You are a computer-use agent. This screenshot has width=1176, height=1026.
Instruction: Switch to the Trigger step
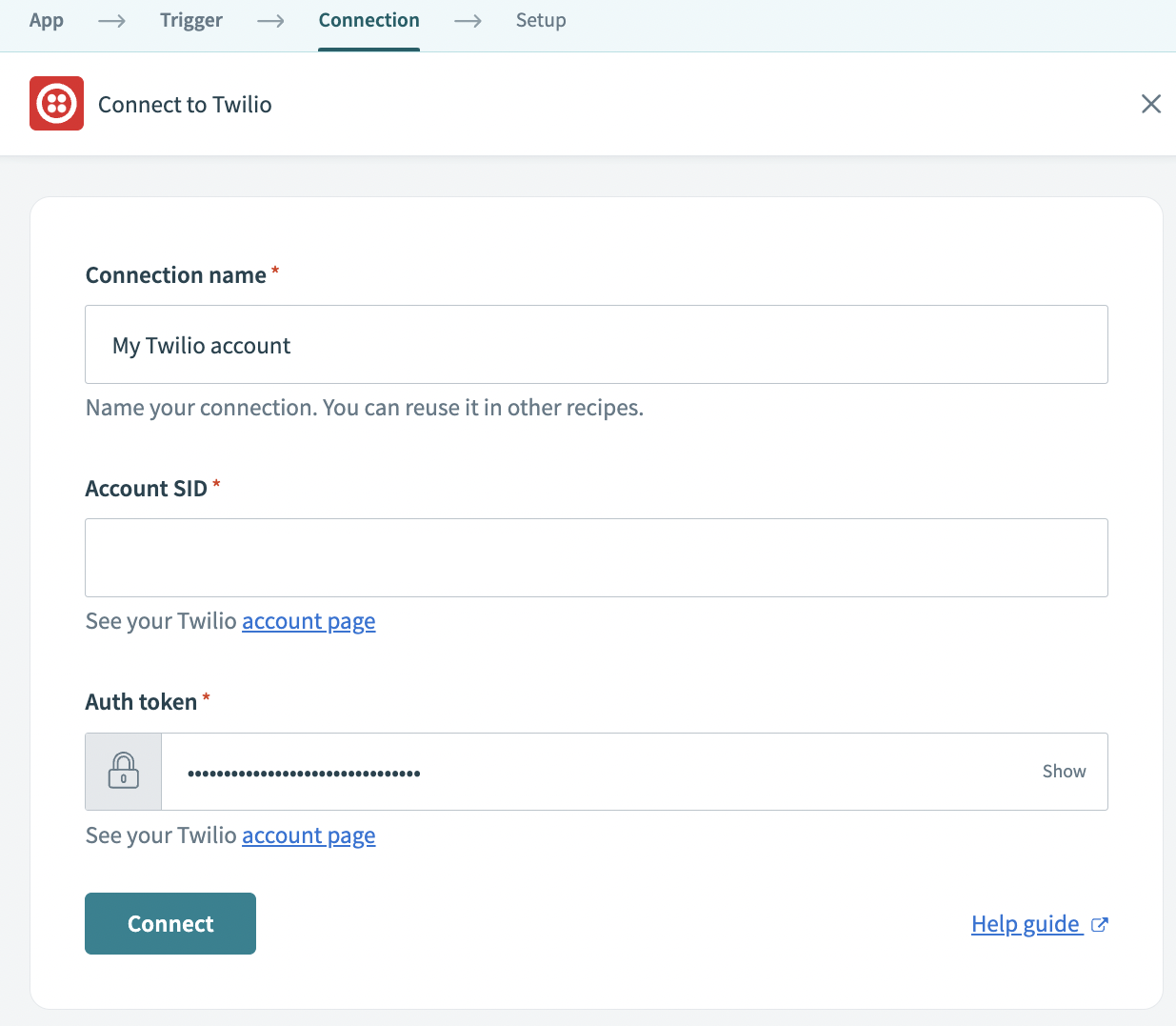click(x=190, y=20)
